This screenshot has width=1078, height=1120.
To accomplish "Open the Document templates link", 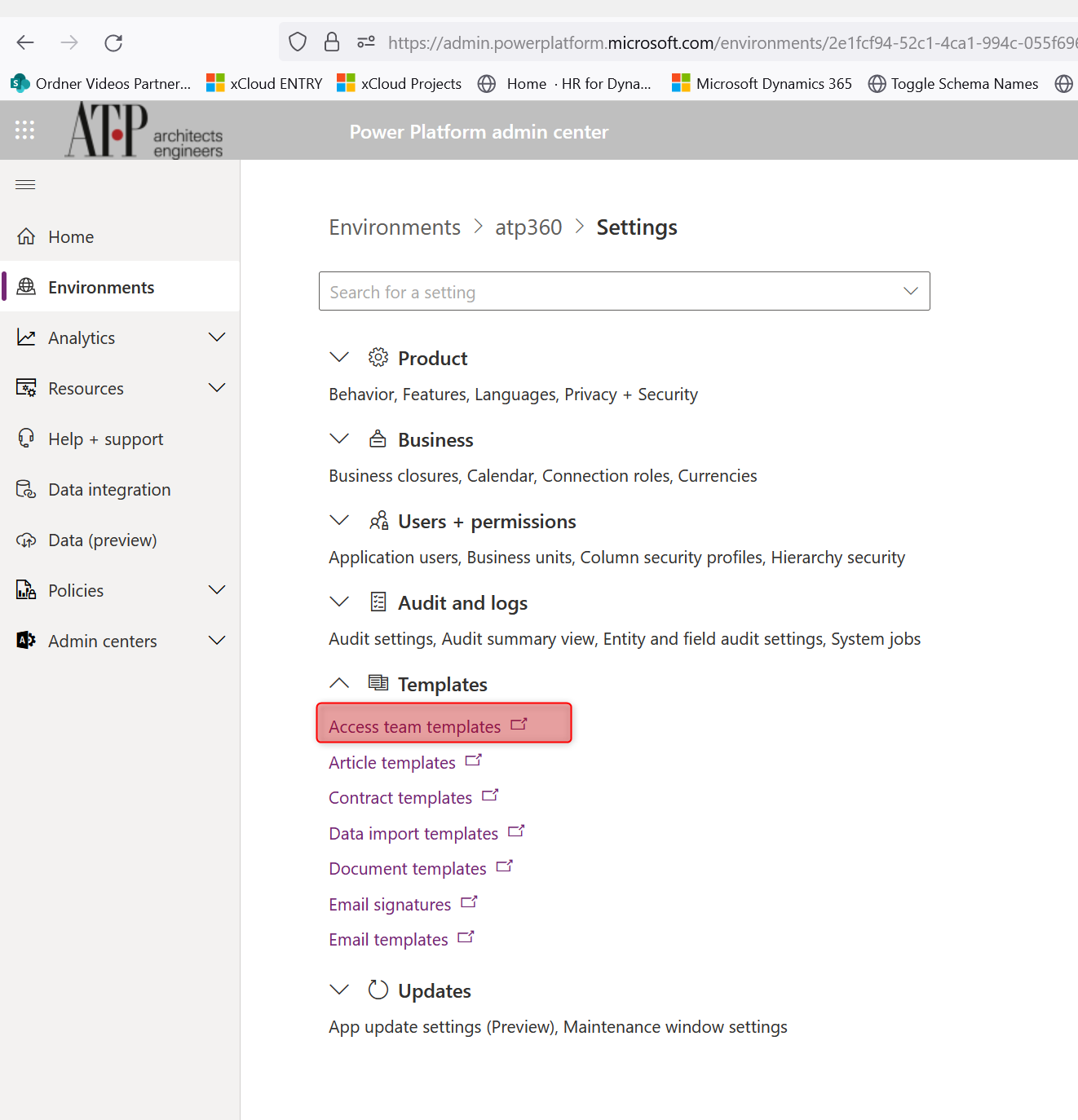I will click(408, 868).
